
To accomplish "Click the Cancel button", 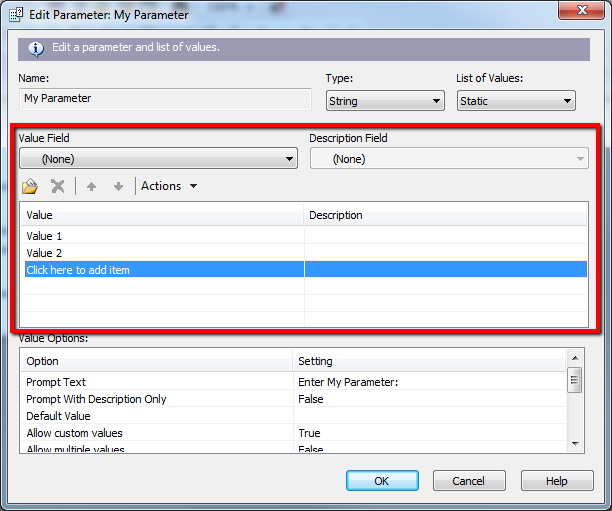I will pyautogui.click(x=469, y=481).
